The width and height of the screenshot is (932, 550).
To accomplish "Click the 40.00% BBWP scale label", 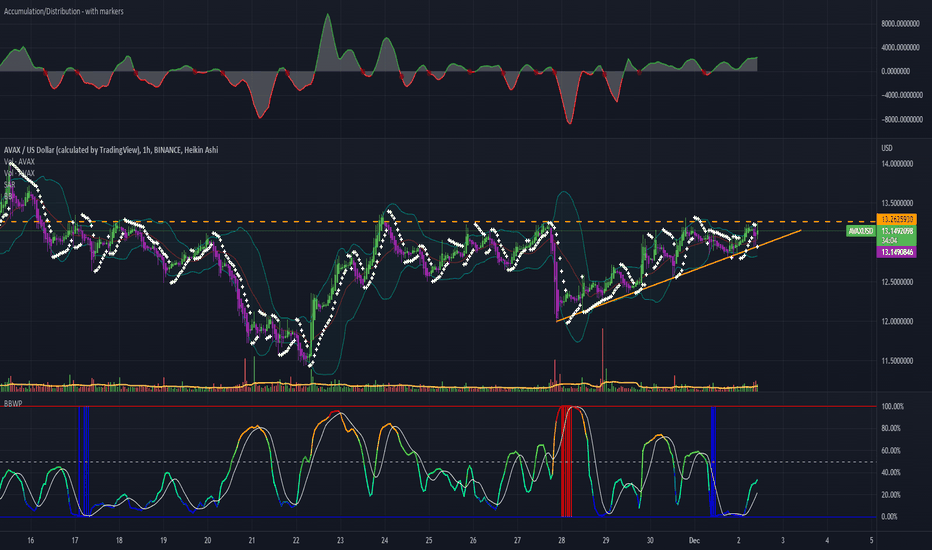I will click(891, 473).
